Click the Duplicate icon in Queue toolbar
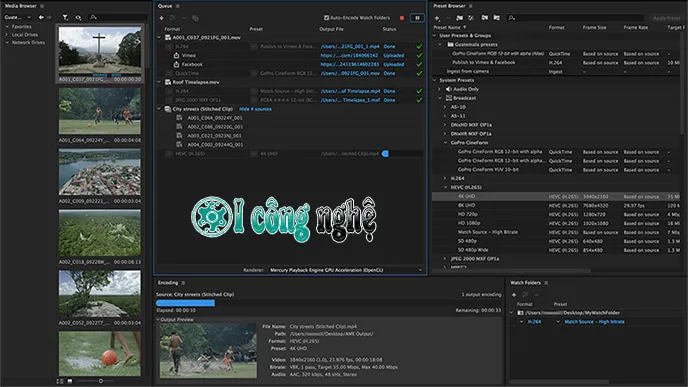Image resolution: width=688 pixels, height=387 pixels. click(x=195, y=18)
